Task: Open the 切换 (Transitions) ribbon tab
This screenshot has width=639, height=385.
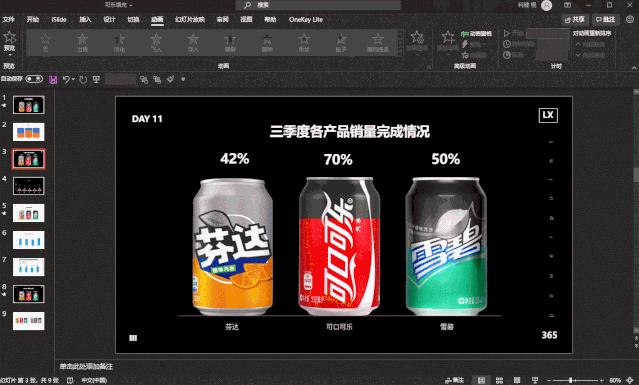Action: pos(133,20)
